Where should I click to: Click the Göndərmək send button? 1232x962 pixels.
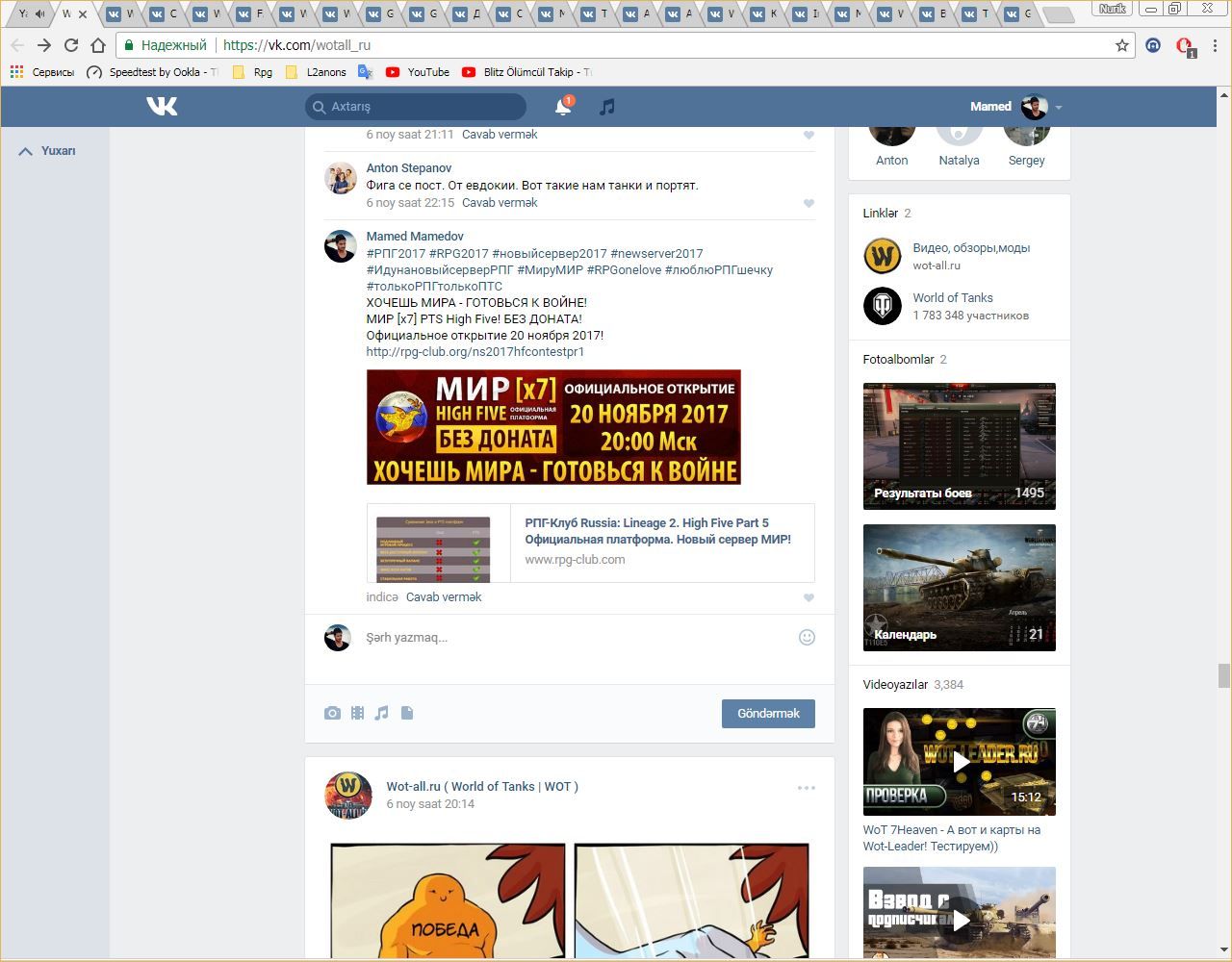pyautogui.click(x=768, y=713)
